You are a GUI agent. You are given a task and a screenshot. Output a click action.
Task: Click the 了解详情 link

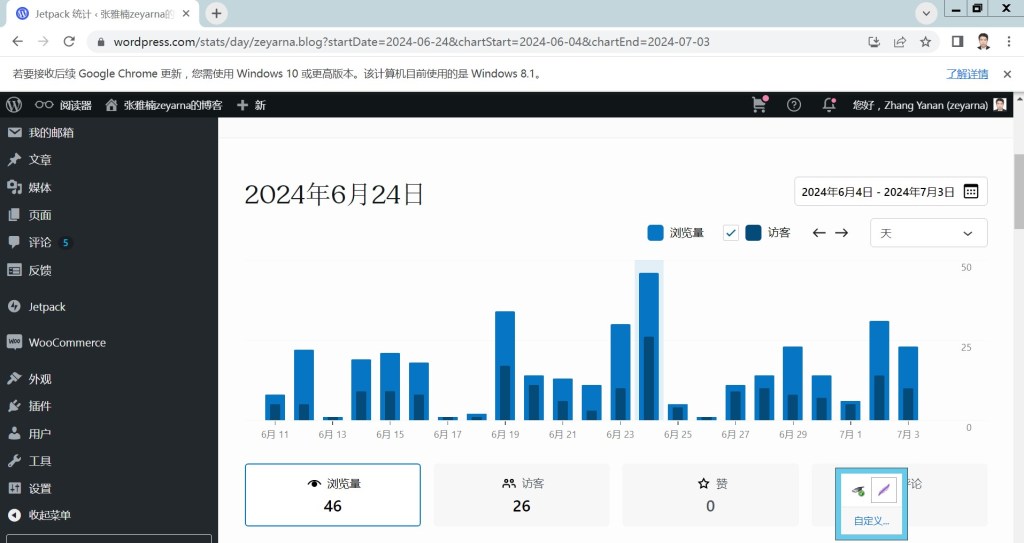coord(967,74)
